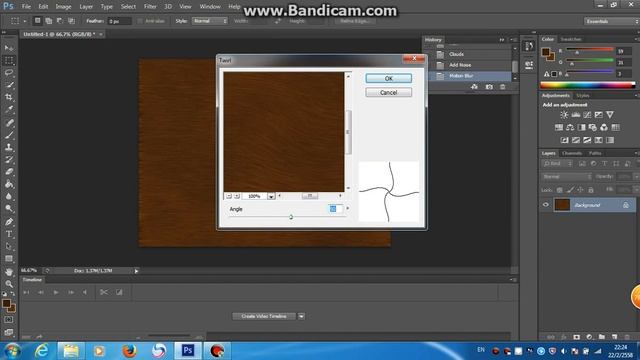This screenshot has height=360, width=640.
Task: Toggle Anti-alias checkbox in options bar
Action: [x=140, y=21]
